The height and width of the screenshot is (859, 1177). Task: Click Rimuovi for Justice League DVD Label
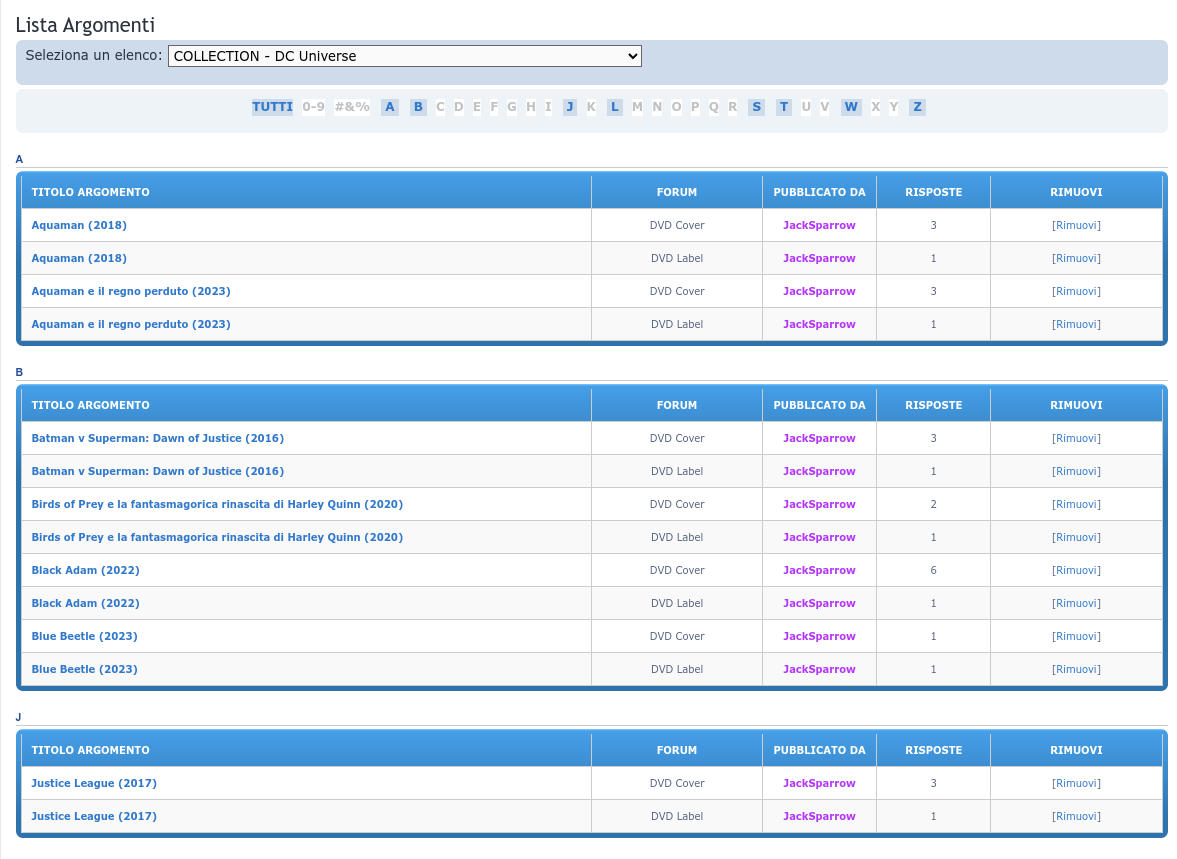(1076, 816)
